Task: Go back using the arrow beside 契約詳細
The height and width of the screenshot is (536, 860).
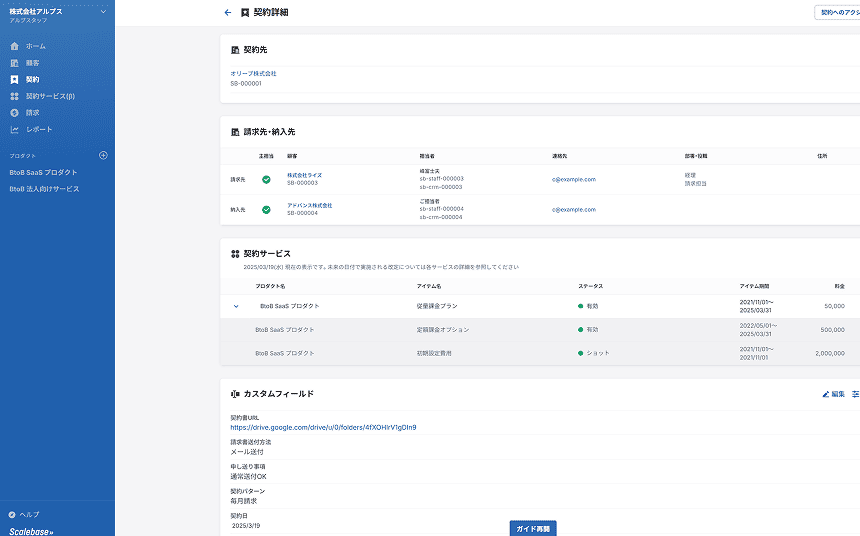Action: pos(228,13)
